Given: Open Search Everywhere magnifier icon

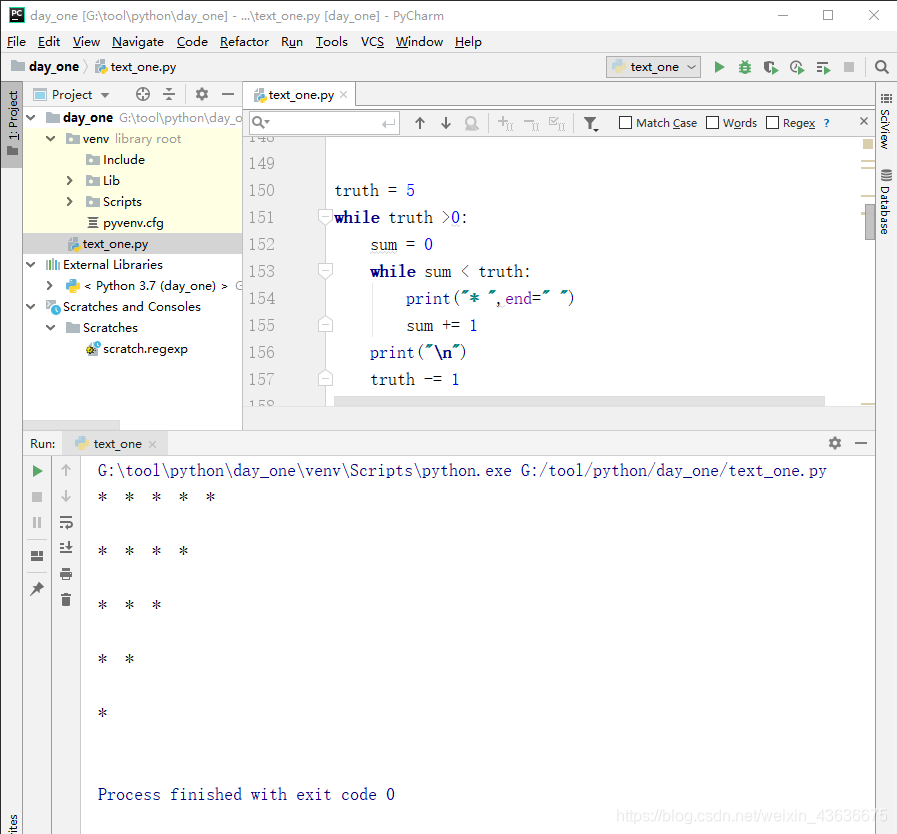Looking at the screenshot, I should 882,67.
